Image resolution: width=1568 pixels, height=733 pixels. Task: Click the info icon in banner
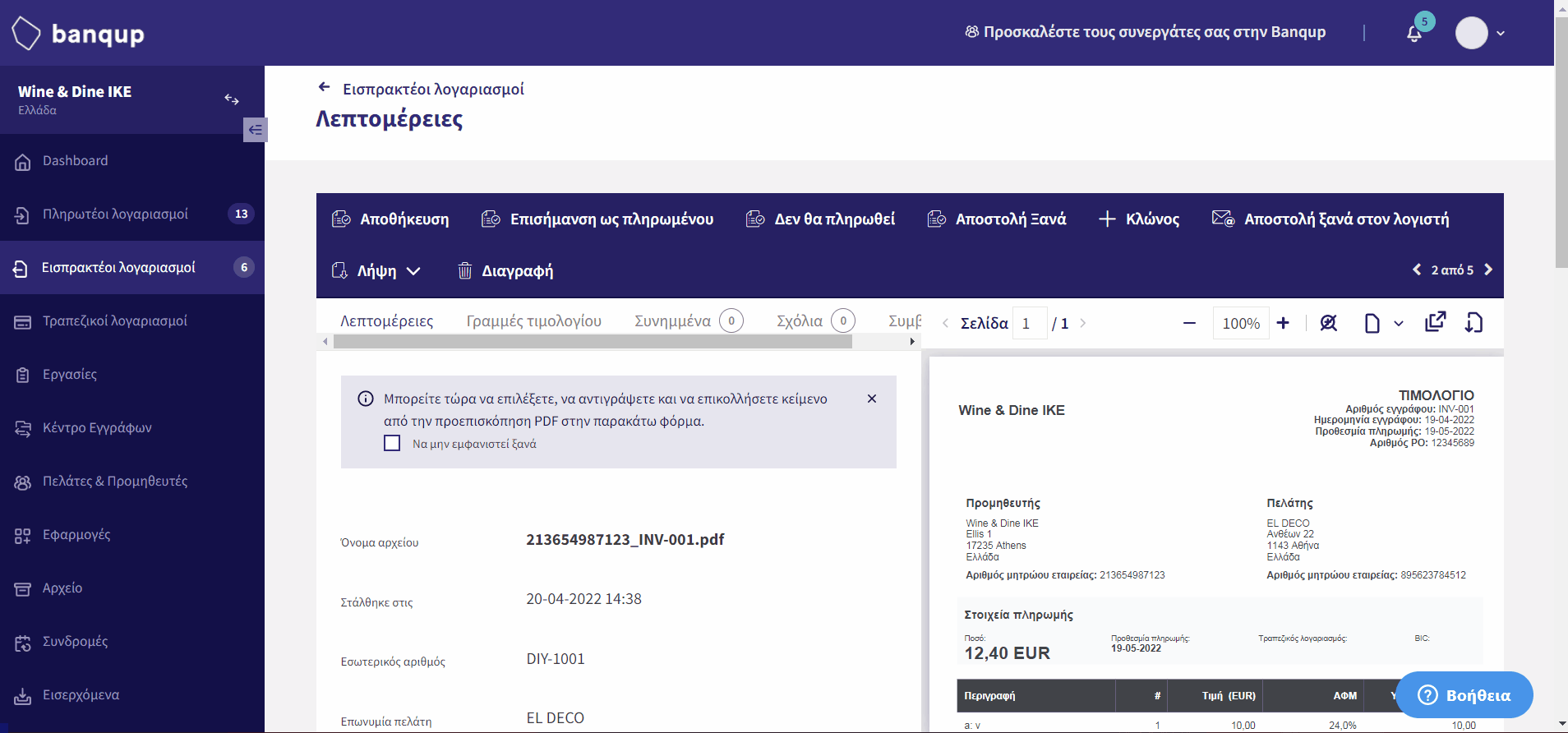point(366,399)
